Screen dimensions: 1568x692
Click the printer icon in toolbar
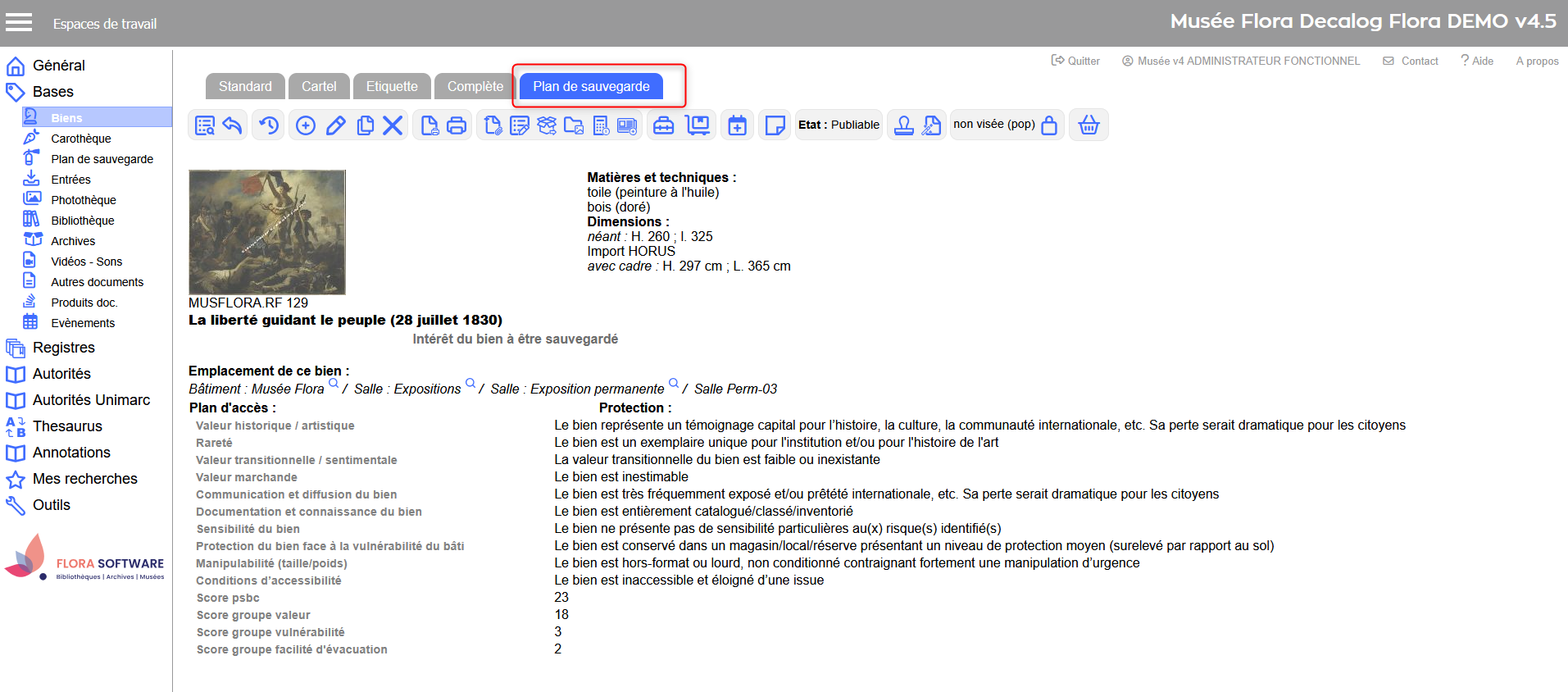pyautogui.click(x=457, y=125)
